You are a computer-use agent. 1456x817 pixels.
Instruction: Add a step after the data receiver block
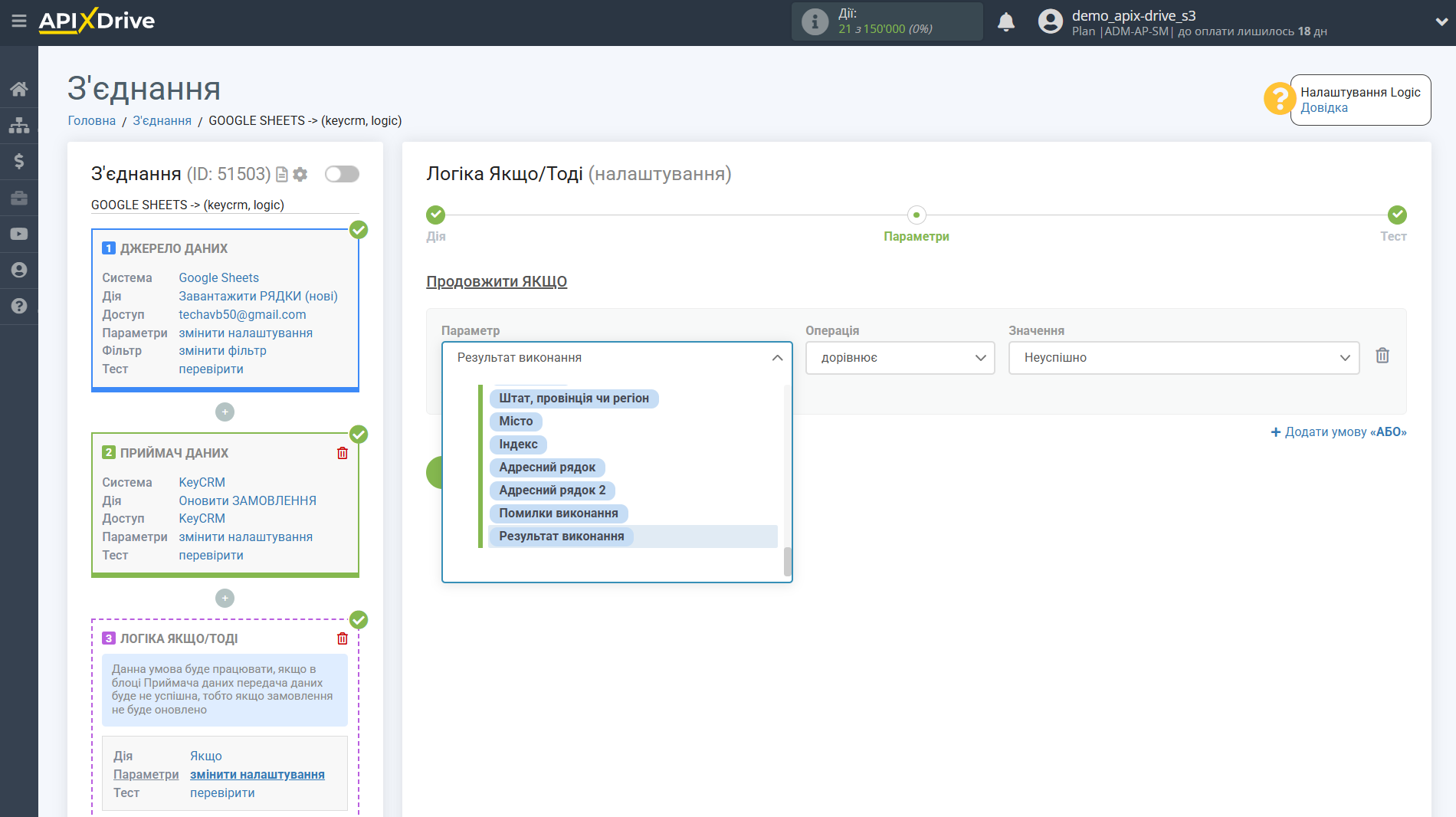click(225, 598)
